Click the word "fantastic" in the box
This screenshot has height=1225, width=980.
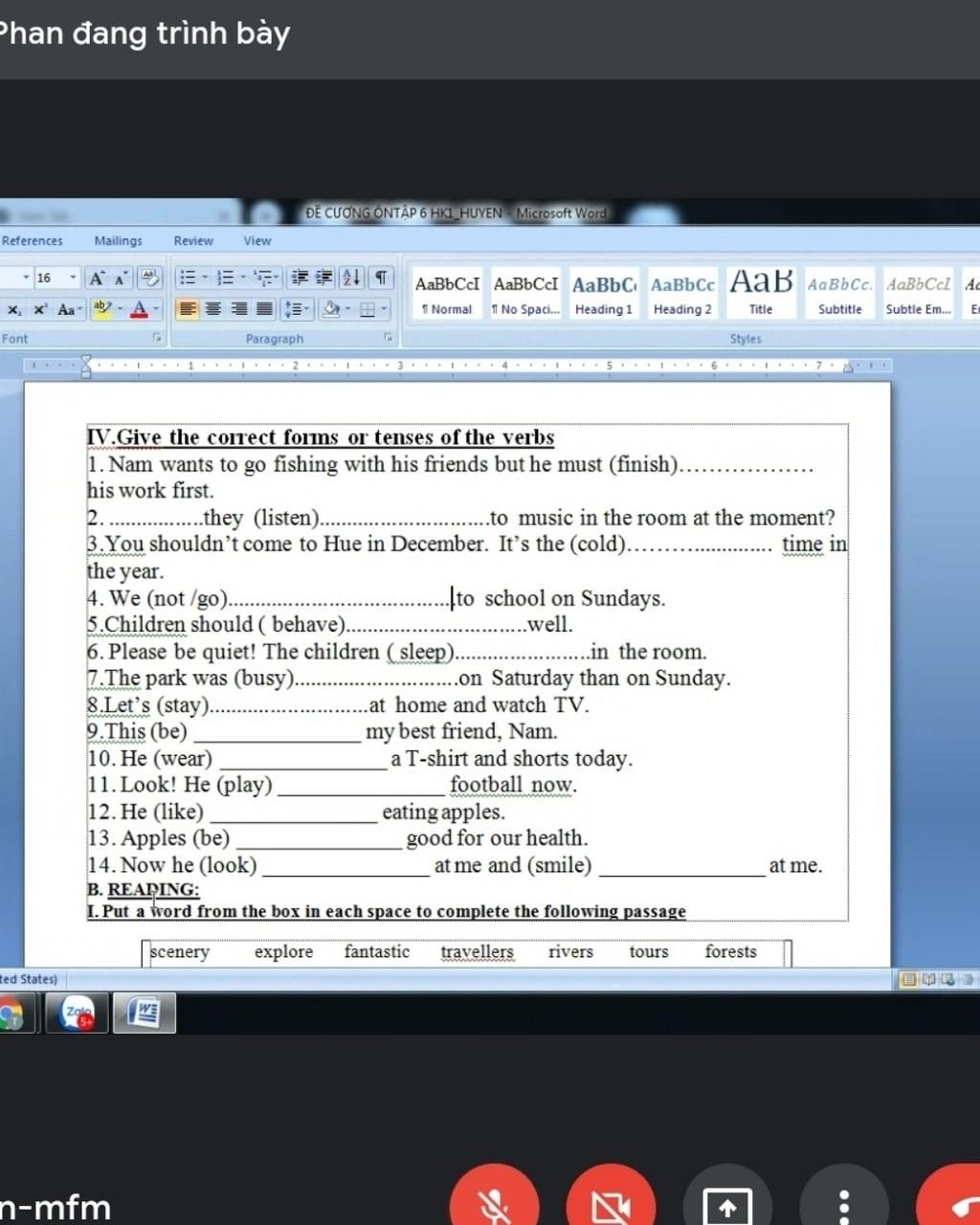coord(377,952)
